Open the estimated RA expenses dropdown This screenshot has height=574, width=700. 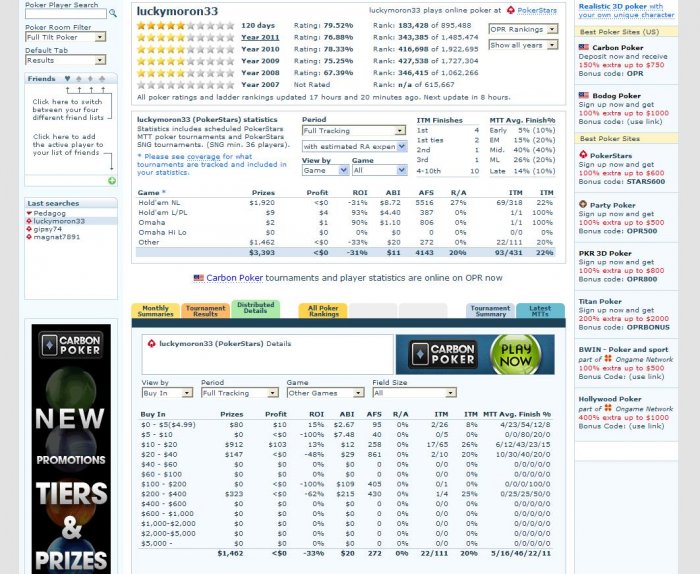point(354,146)
